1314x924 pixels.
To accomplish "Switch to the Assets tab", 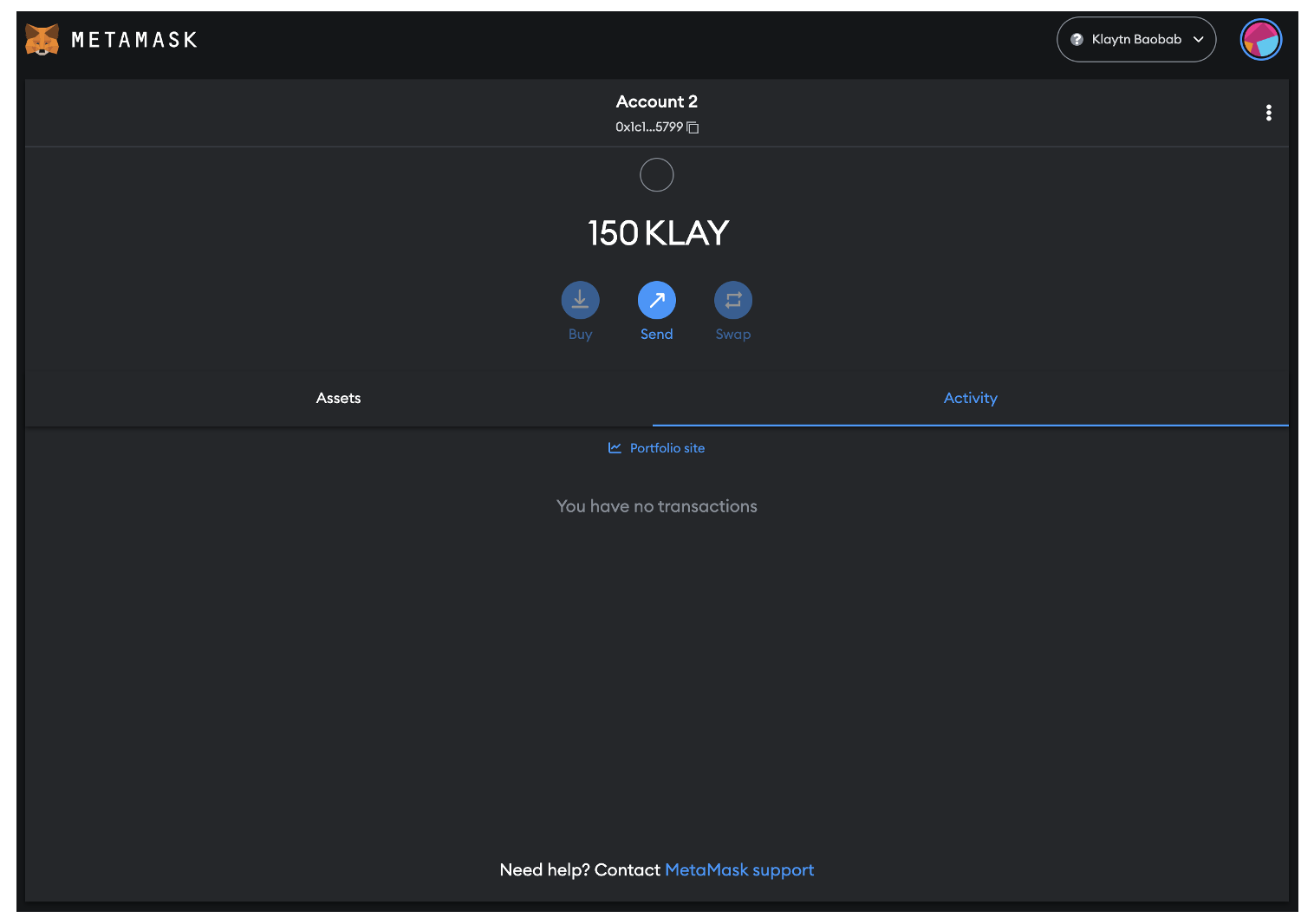I will pyautogui.click(x=339, y=399).
